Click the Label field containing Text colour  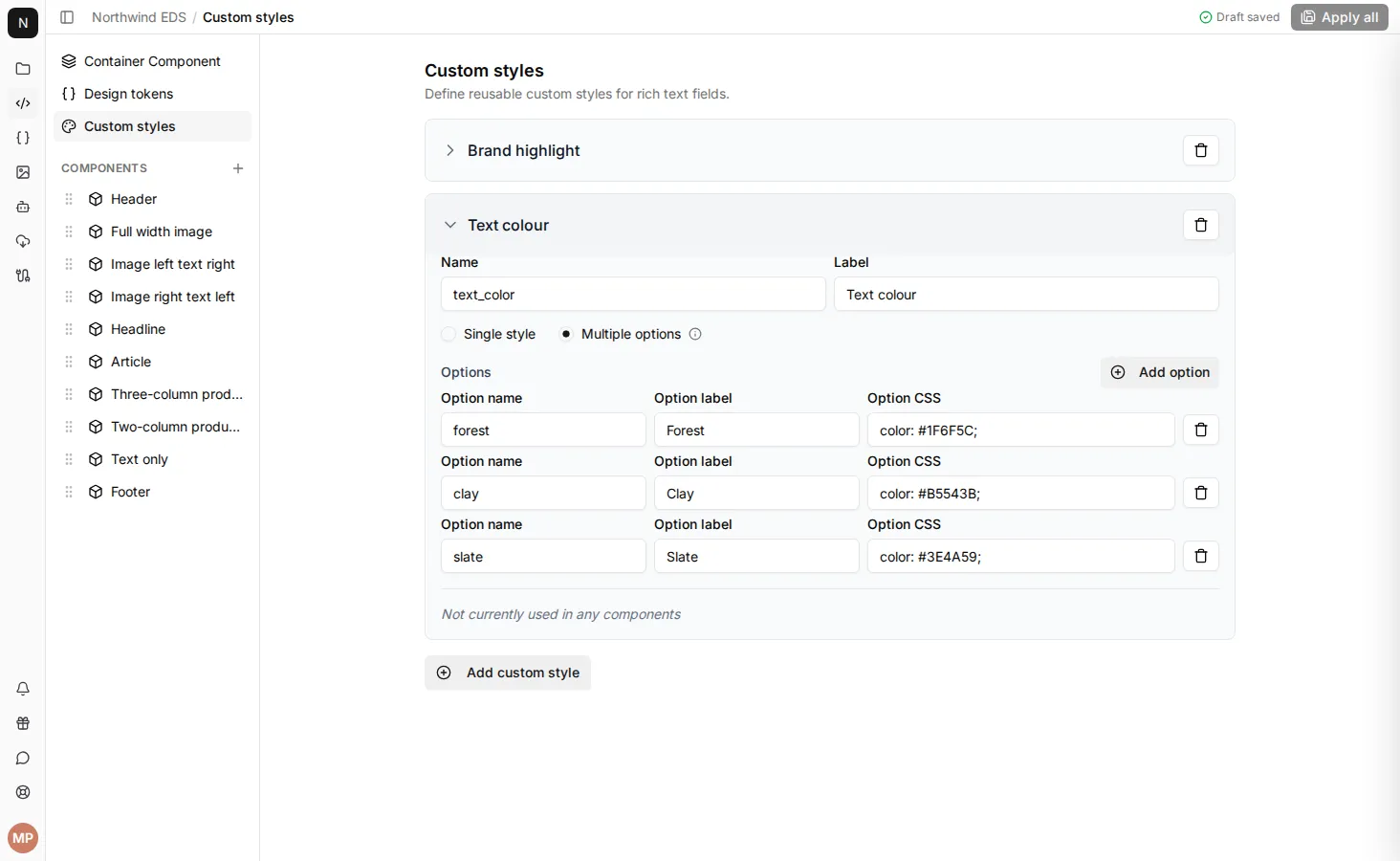point(1026,295)
